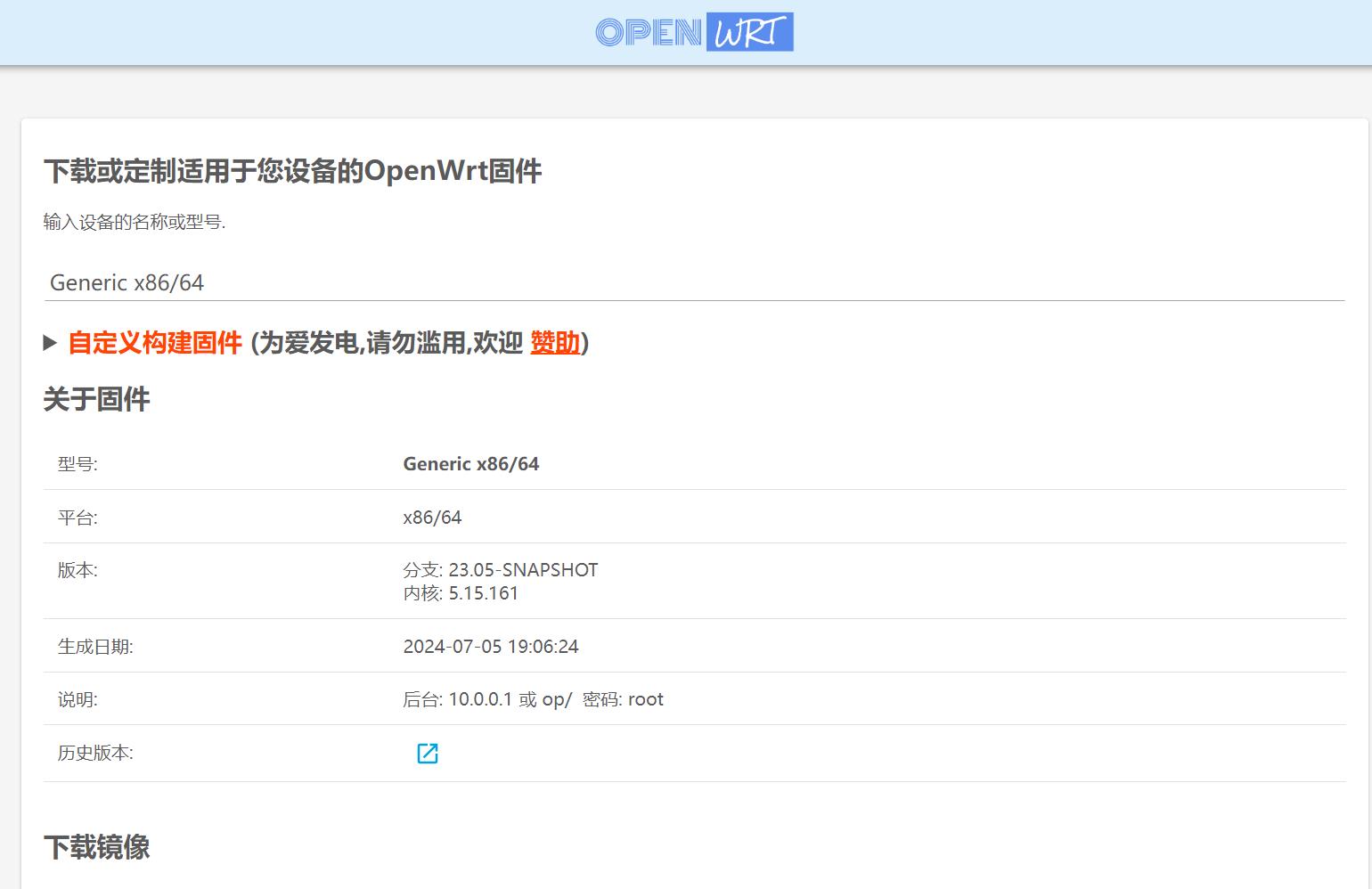Click the 生成日期: row label
This screenshot has height=889, width=1372.
point(95,647)
